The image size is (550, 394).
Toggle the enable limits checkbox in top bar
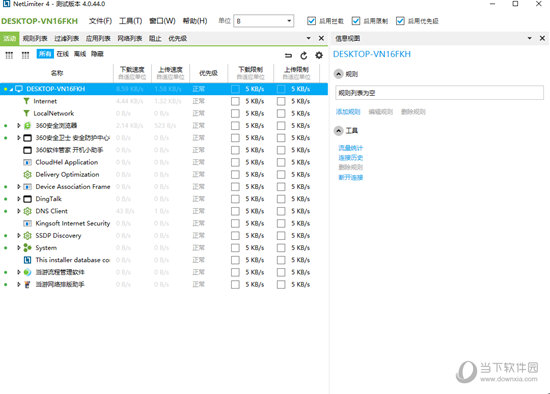(356, 21)
